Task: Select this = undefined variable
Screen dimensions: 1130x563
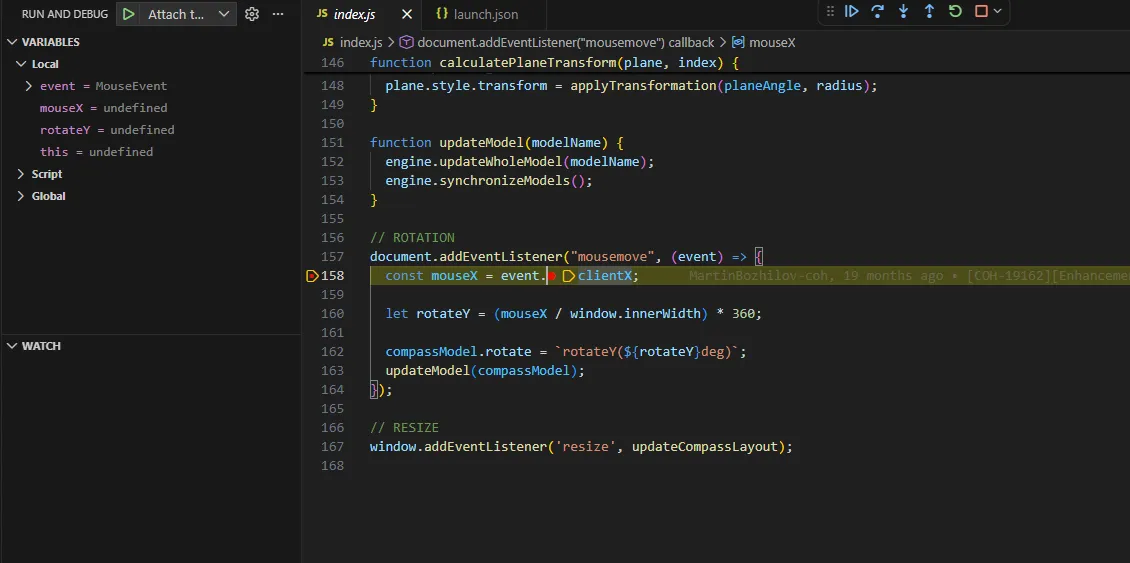Action: pos(96,152)
